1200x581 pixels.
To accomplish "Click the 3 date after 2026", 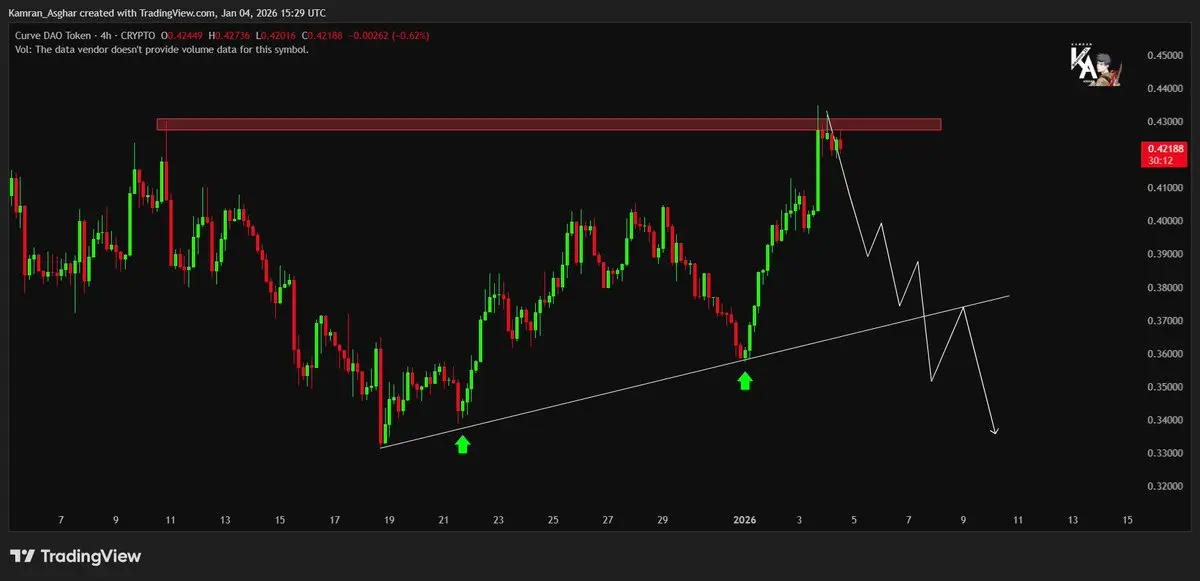I will [798, 520].
